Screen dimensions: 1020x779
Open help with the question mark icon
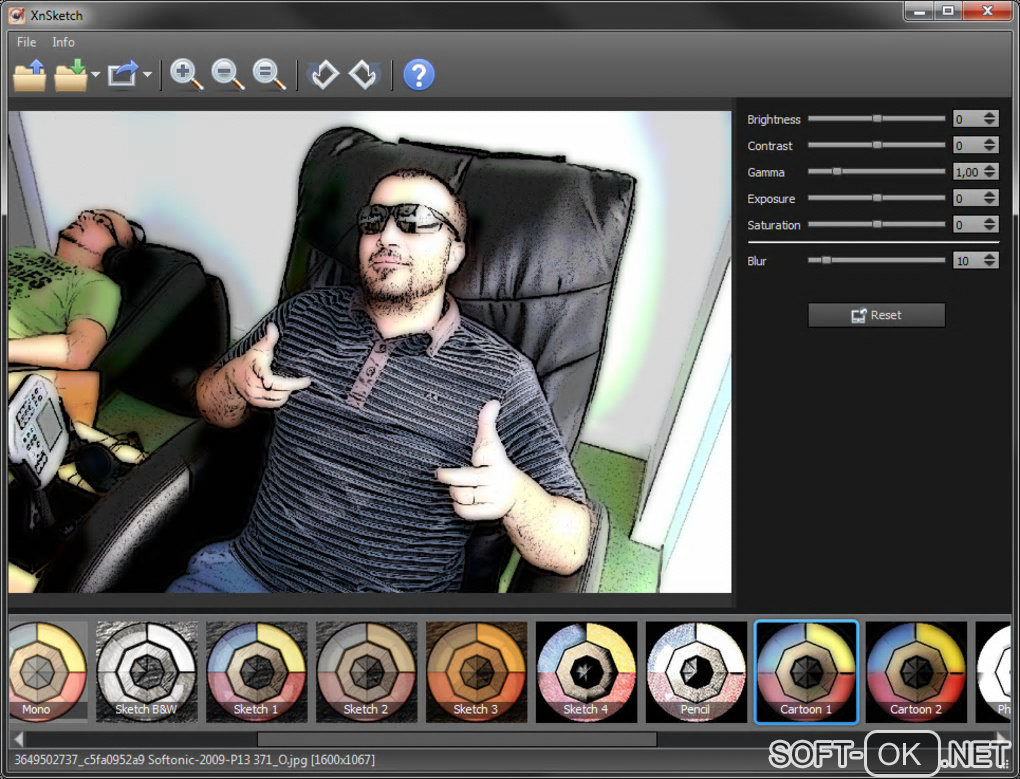[x=418, y=75]
